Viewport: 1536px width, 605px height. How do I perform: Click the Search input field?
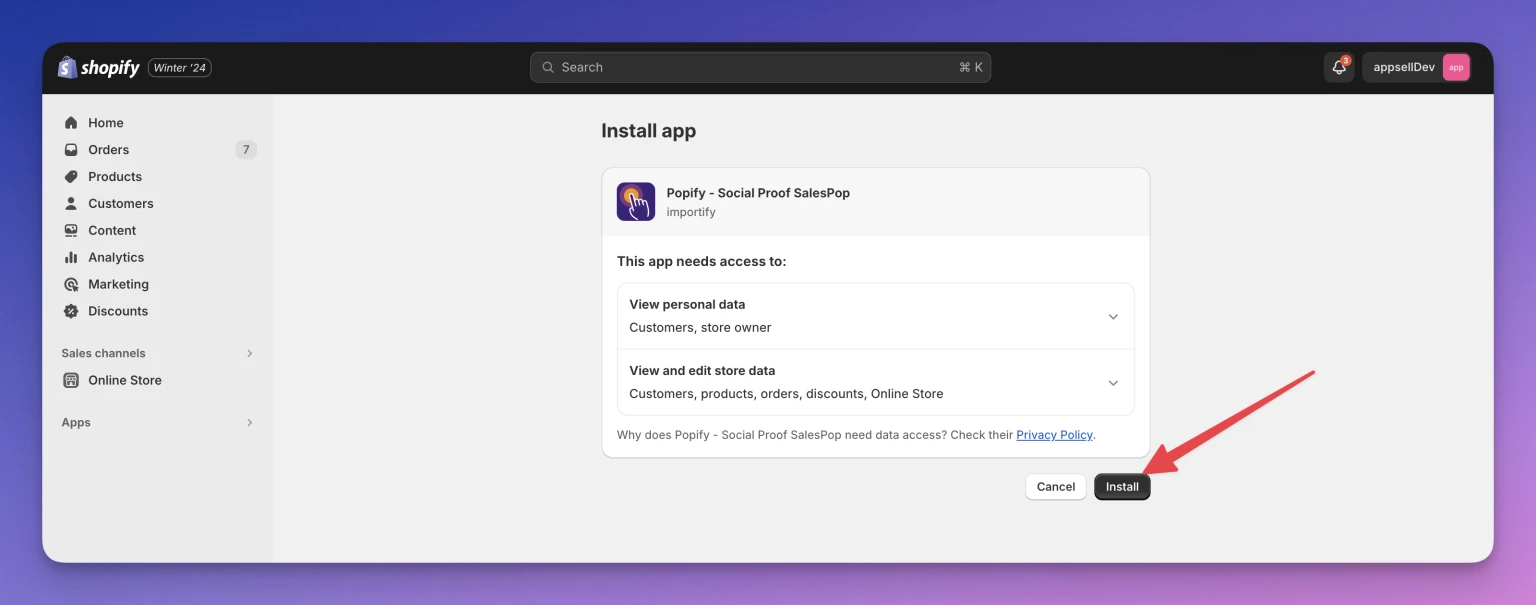[760, 67]
